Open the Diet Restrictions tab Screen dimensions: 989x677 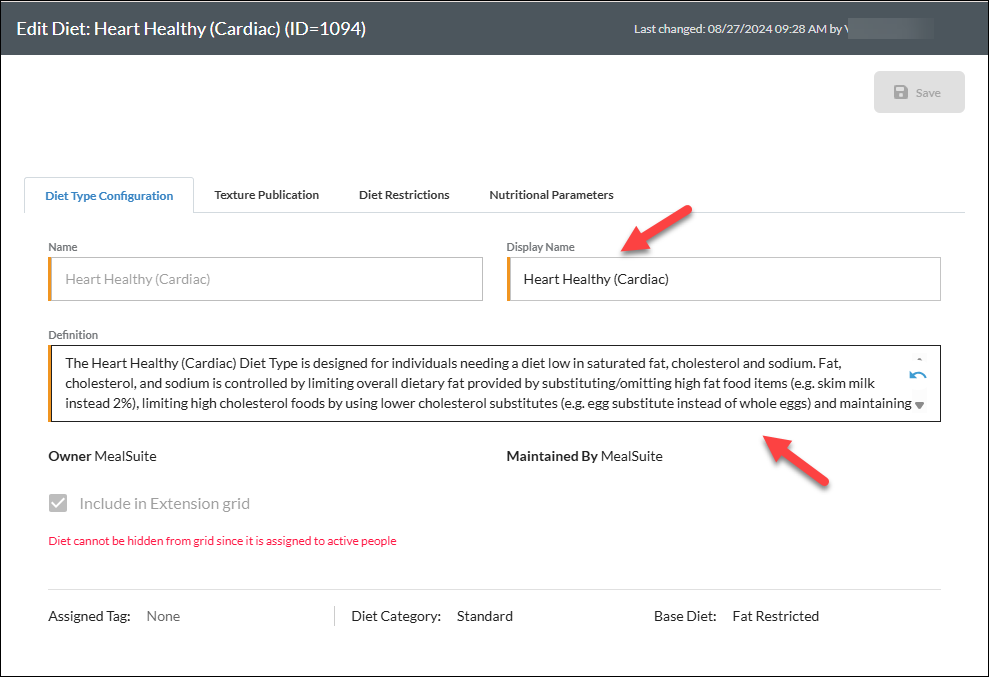(404, 195)
